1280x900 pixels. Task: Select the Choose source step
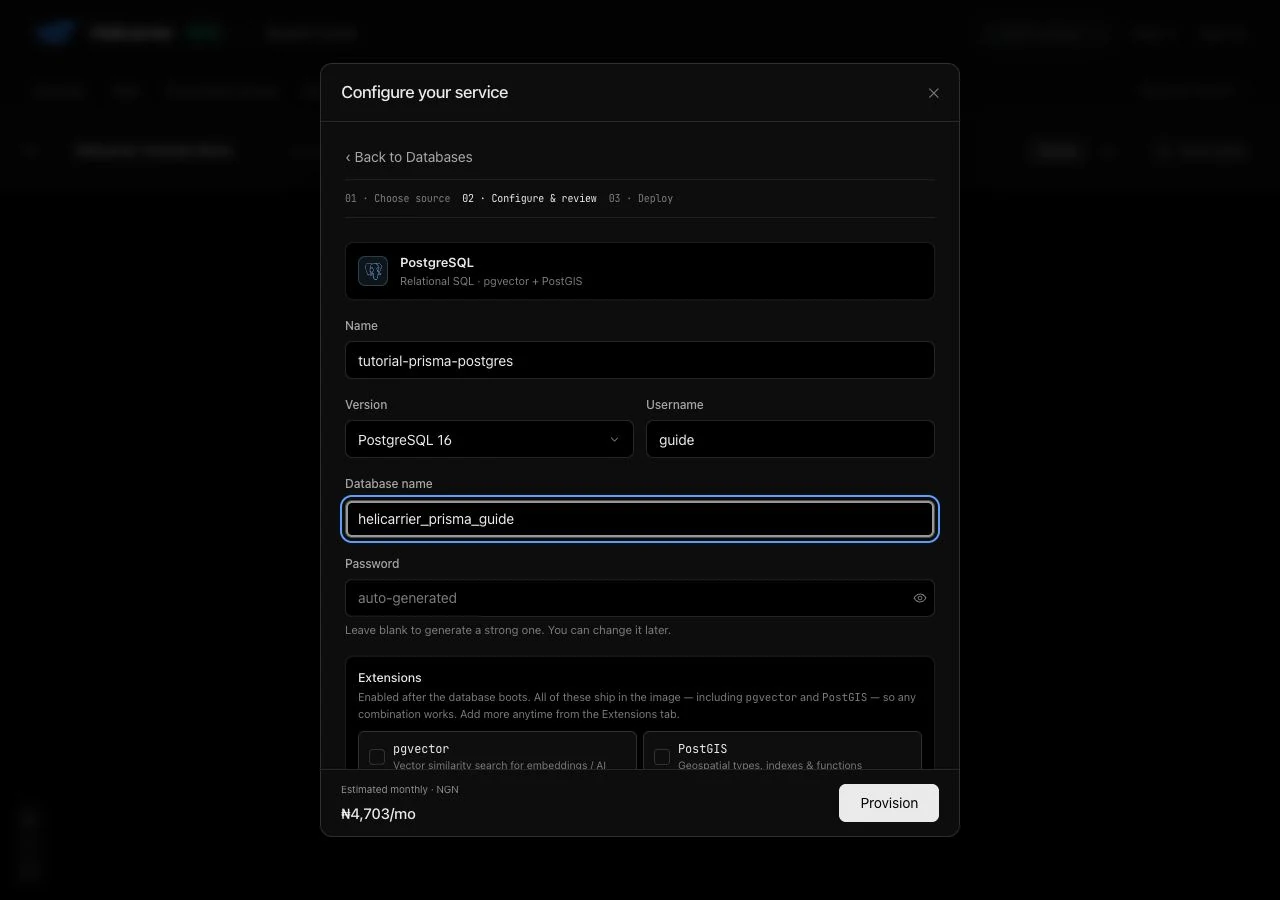[398, 198]
